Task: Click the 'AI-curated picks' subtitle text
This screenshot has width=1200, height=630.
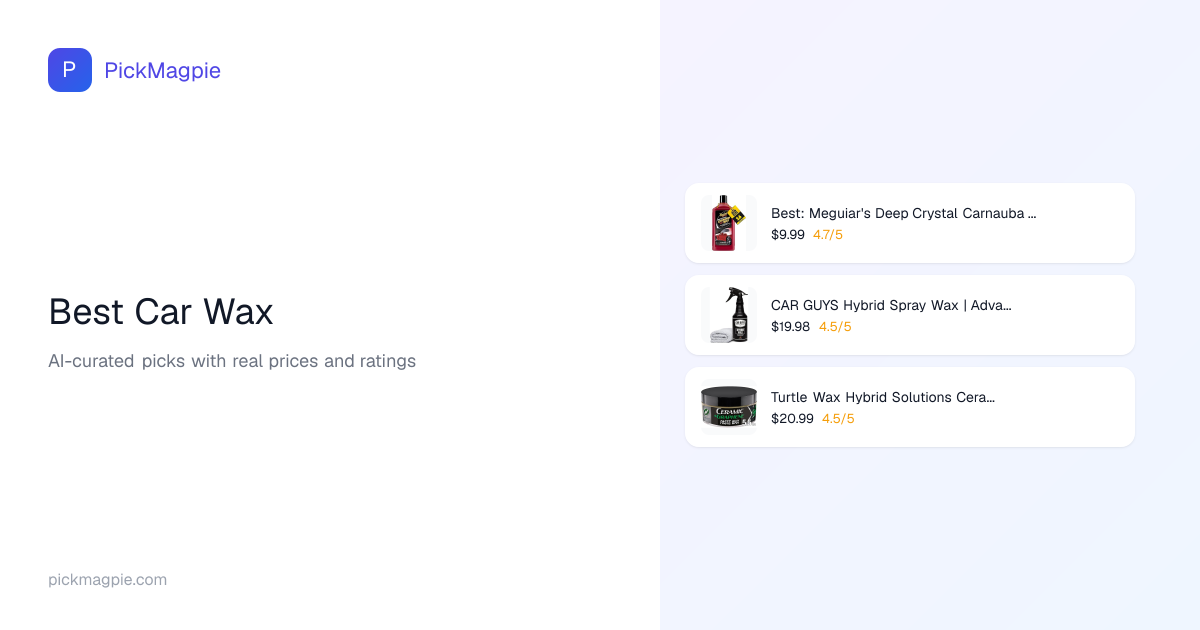Action: (232, 361)
